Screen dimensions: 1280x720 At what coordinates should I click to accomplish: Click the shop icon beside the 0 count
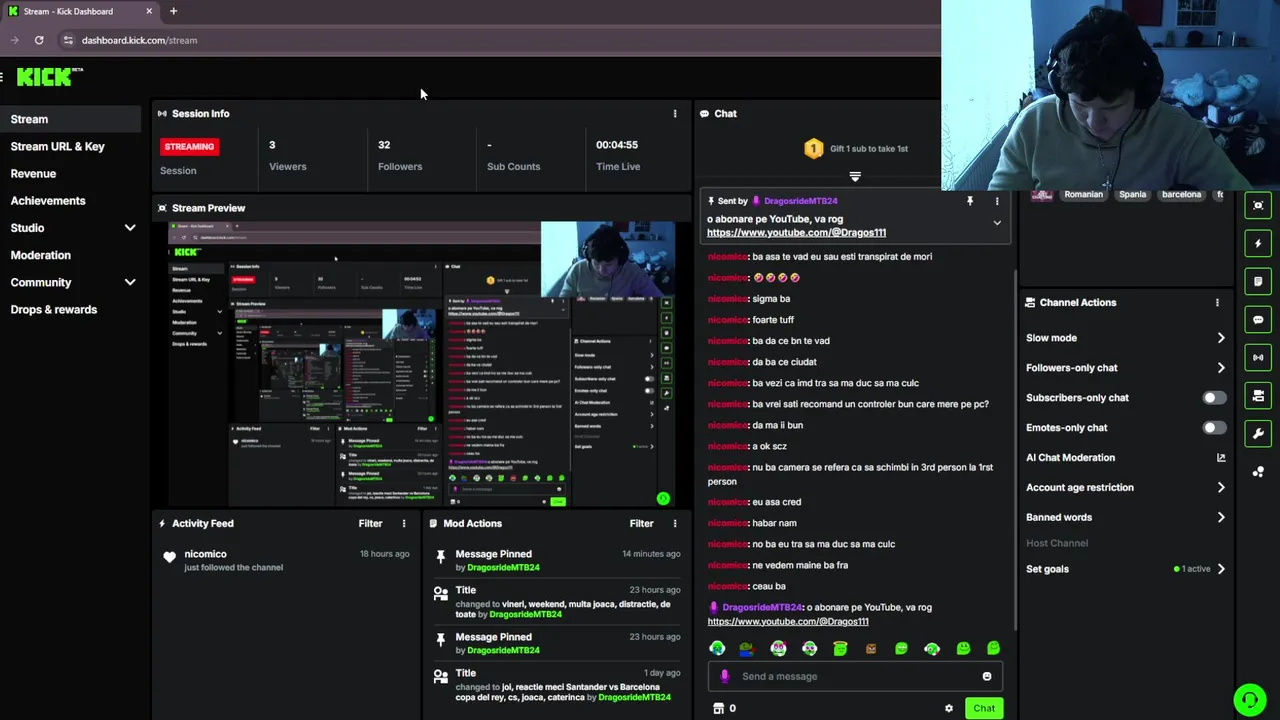718,708
